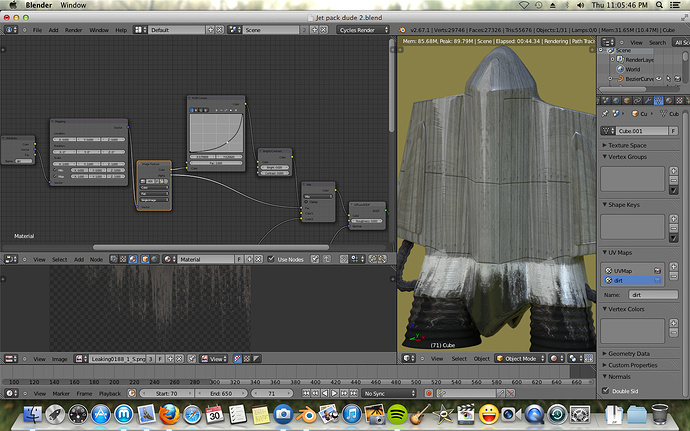The width and height of the screenshot is (690, 431).
Task: Unlink the Leaking0188 image with X icon
Action: click(179, 359)
